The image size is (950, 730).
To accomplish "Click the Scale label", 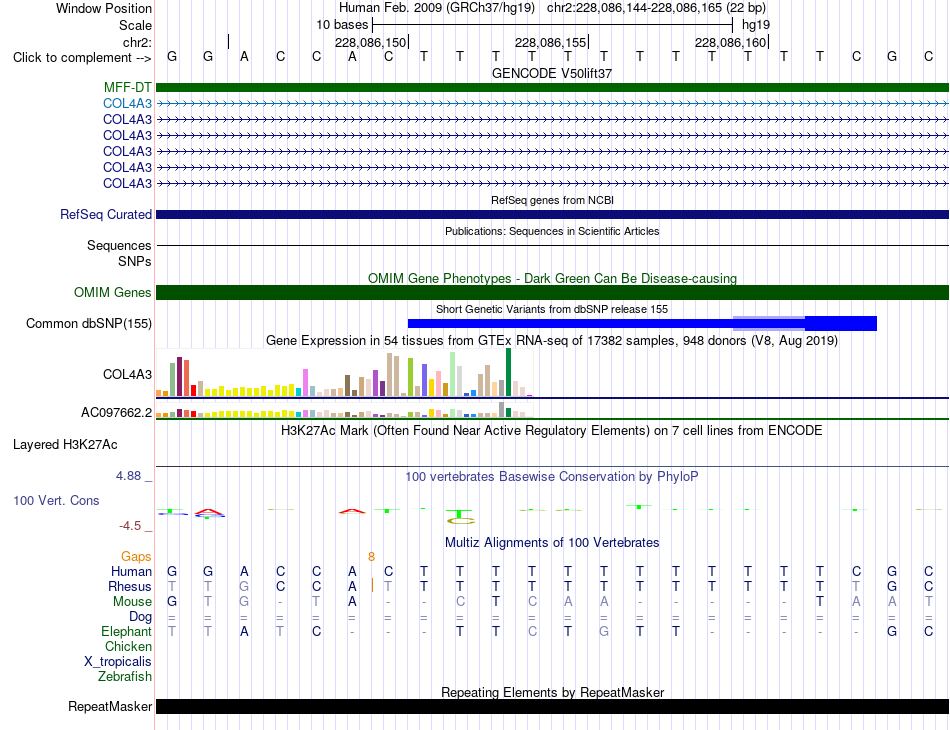I will coord(135,25).
